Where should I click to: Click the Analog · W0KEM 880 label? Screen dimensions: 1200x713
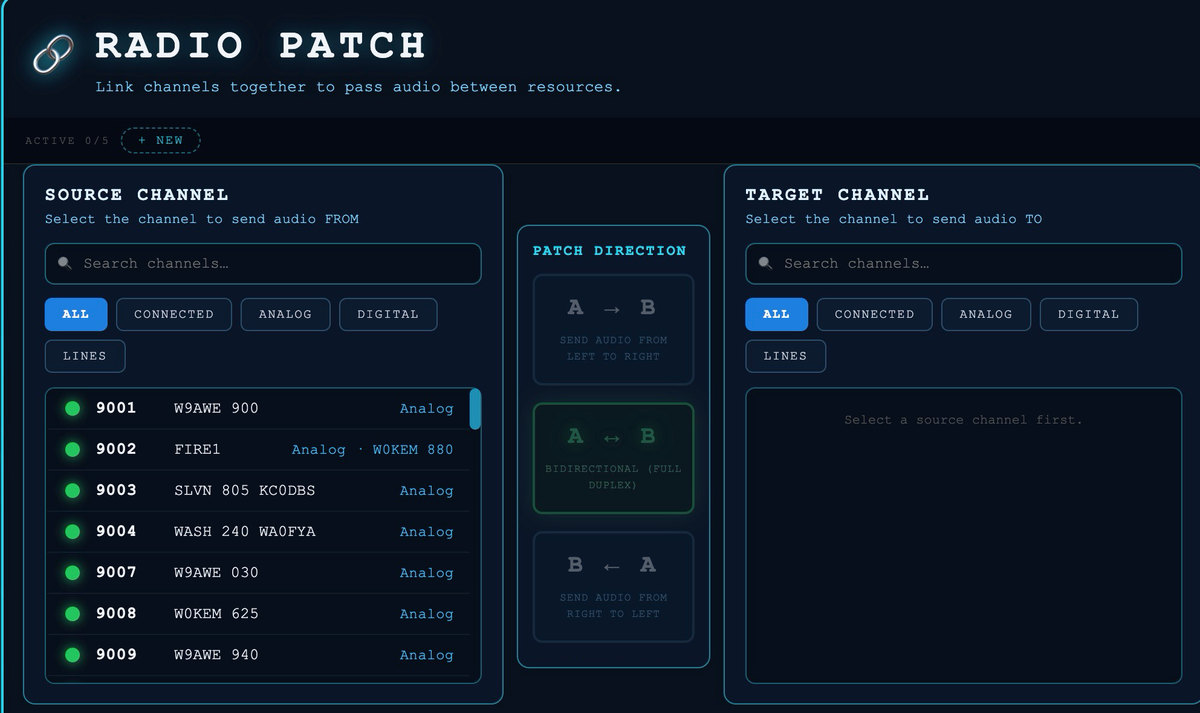coord(373,450)
